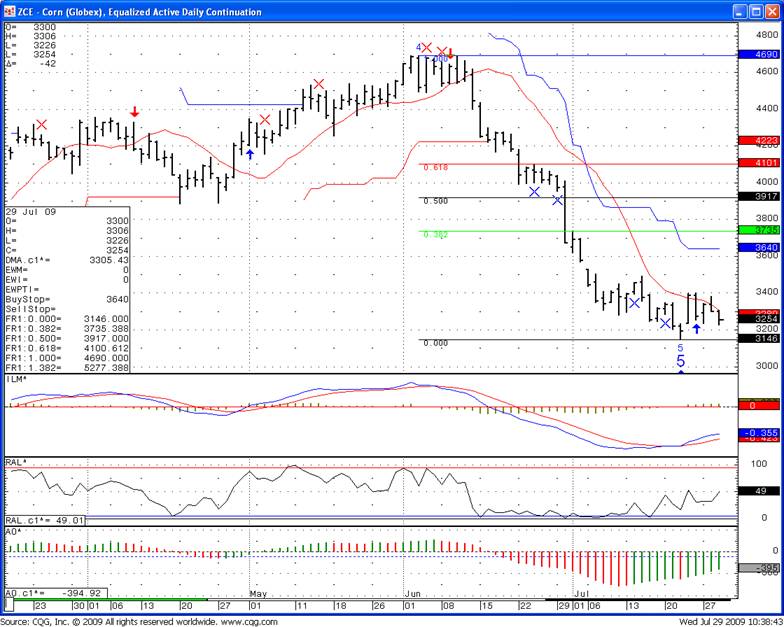Image resolution: width=784 pixels, height=627 pixels.
Task: Select the red X marker above May 11 bars
Action: pyautogui.click(x=318, y=84)
